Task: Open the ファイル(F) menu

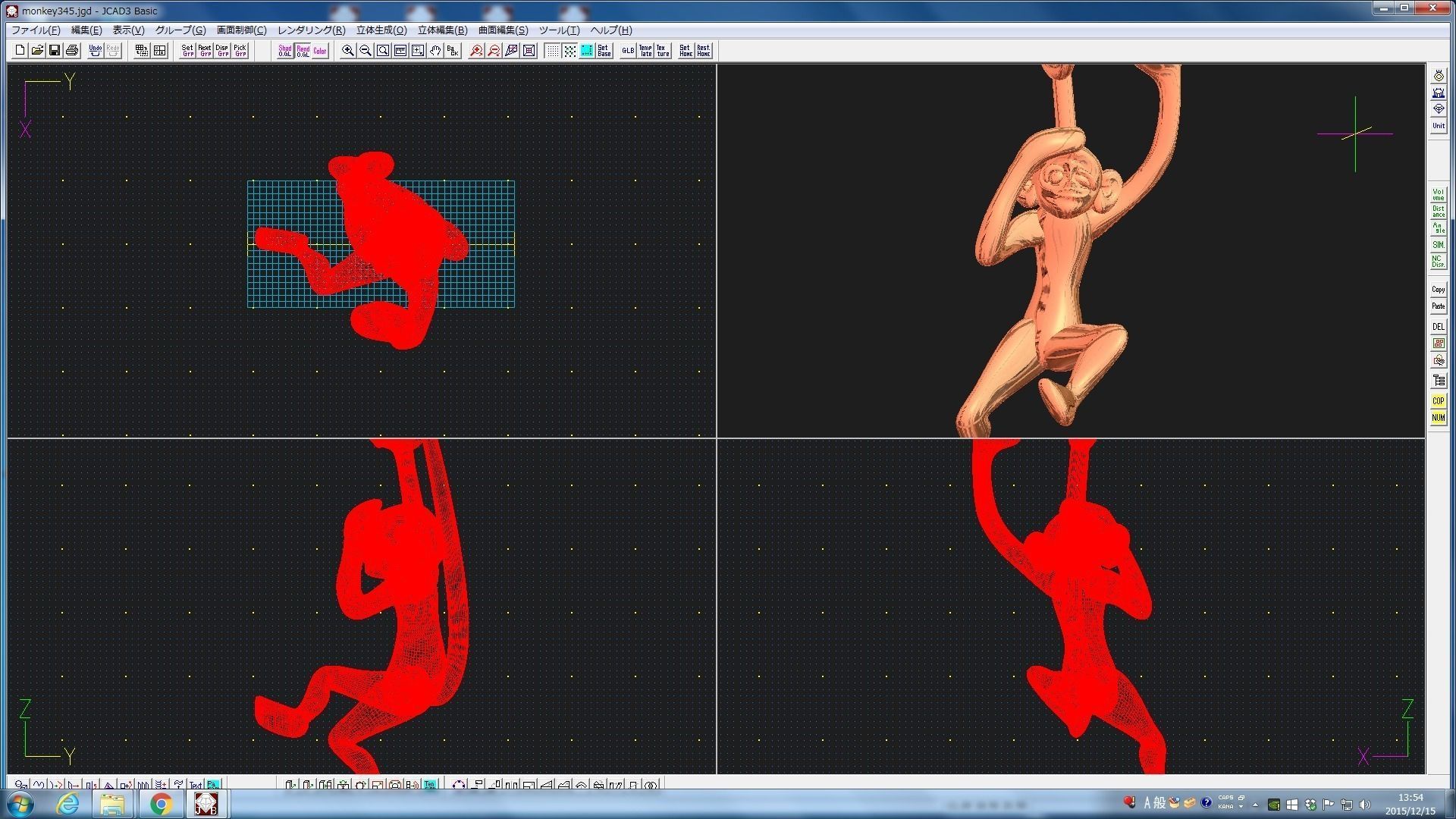Action: (x=36, y=30)
